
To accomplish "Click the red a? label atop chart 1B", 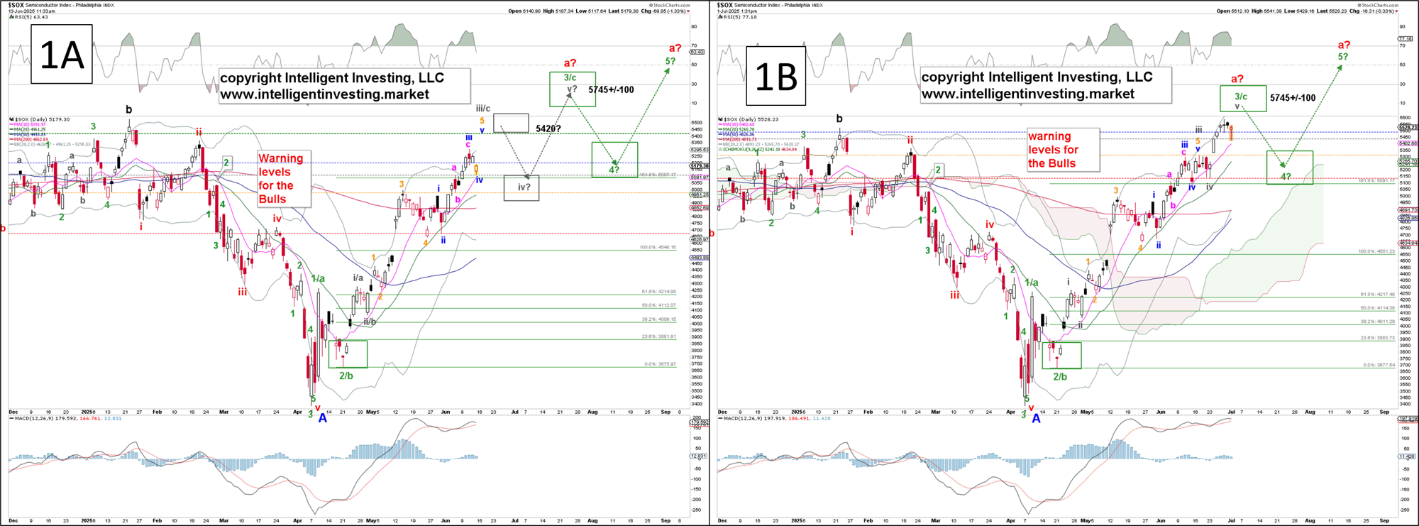I will click(1237, 78).
